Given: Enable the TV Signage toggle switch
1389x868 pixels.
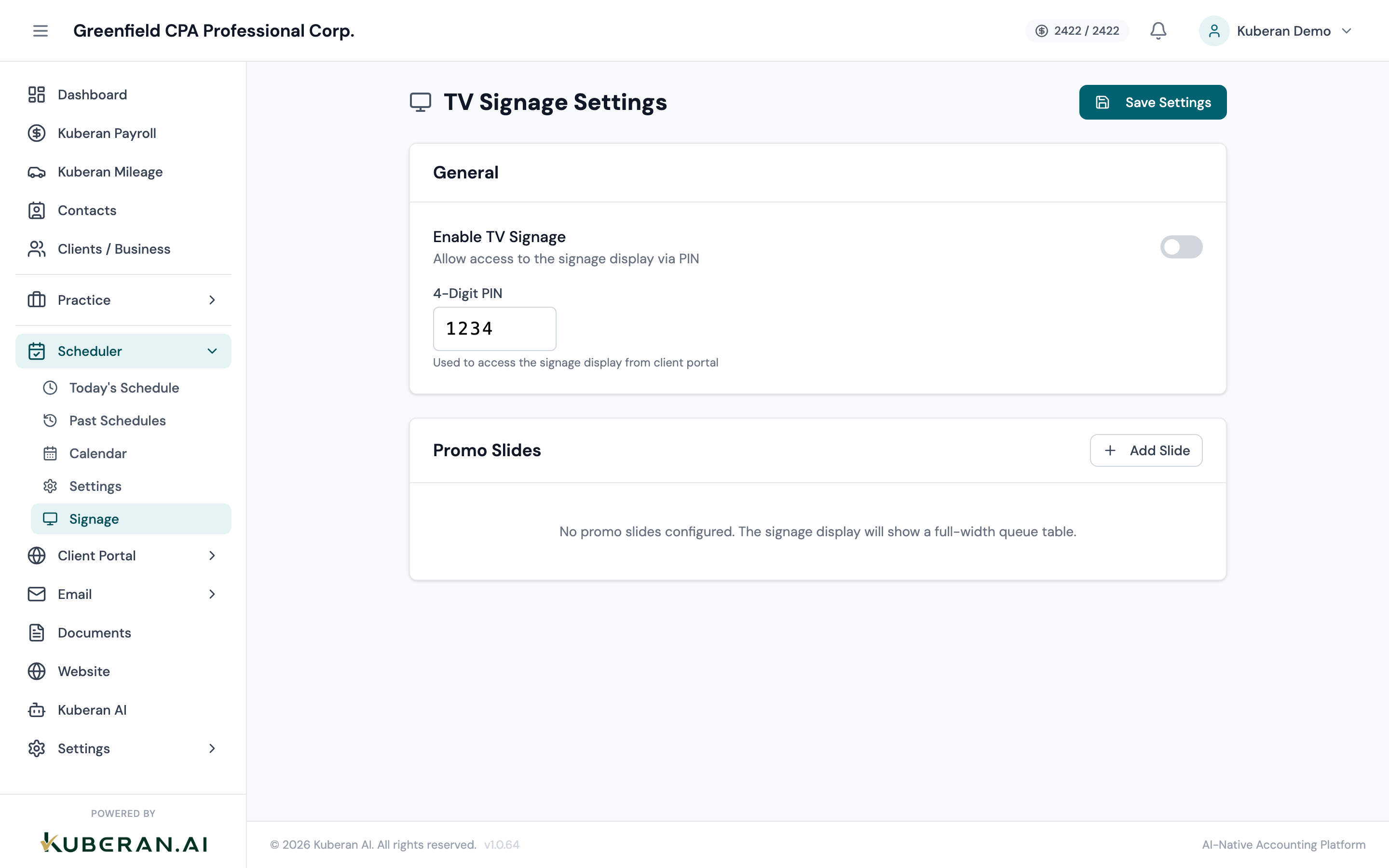Looking at the screenshot, I should (x=1181, y=247).
